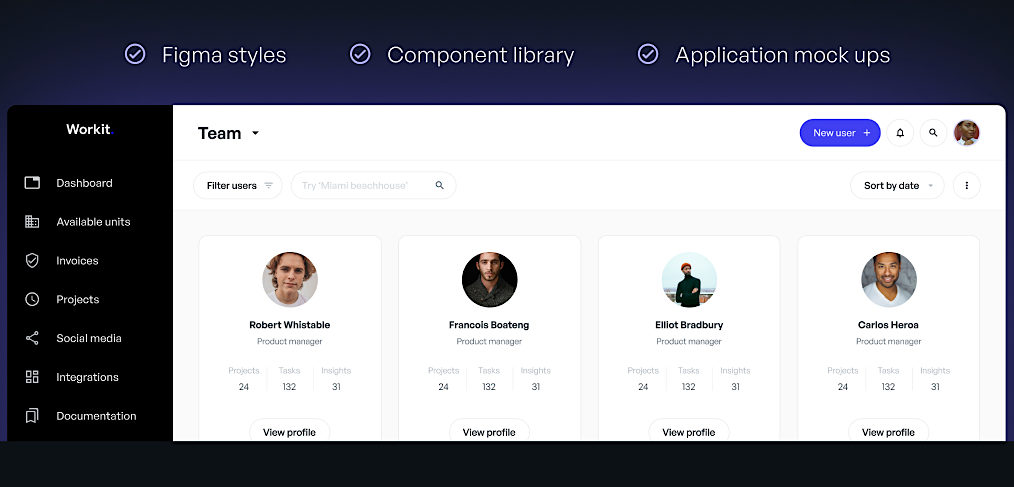Image resolution: width=1014 pixels, height=487 pixels.
Task: Click the Invoices shield icon
Action: click(x=32, y=261)
